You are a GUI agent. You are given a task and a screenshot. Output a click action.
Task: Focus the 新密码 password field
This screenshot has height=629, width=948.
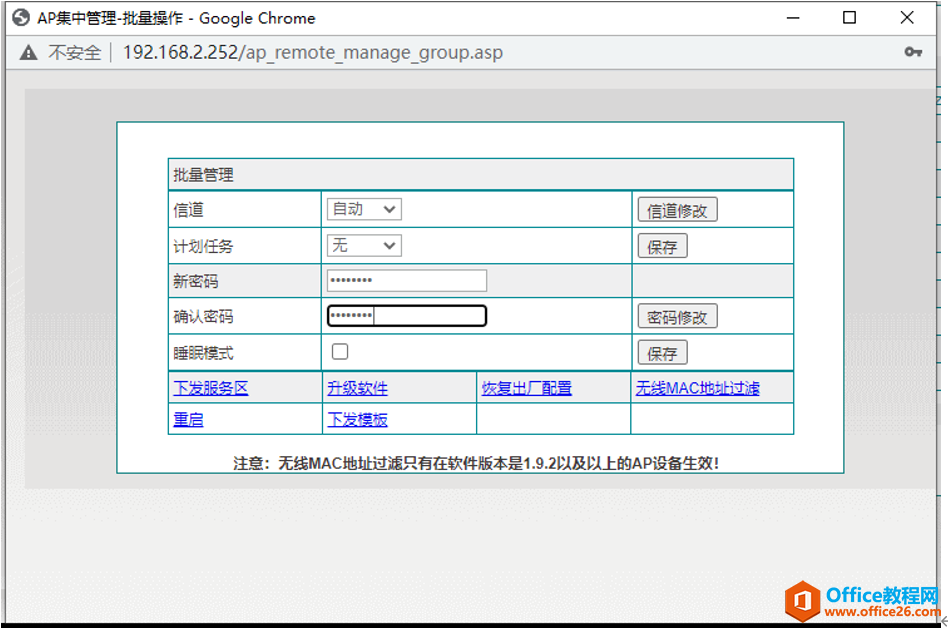(406, 281)
